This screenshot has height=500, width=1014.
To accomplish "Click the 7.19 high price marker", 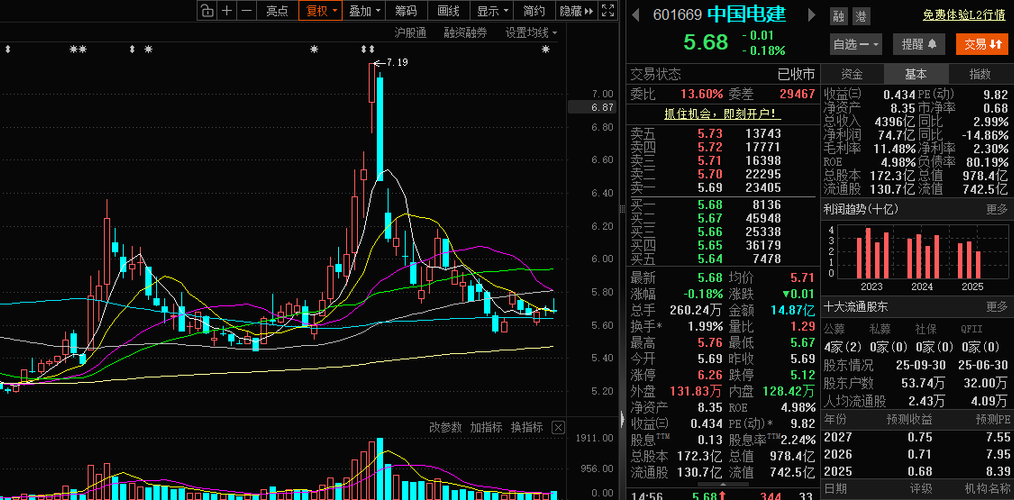I will [x=396, y=63].
